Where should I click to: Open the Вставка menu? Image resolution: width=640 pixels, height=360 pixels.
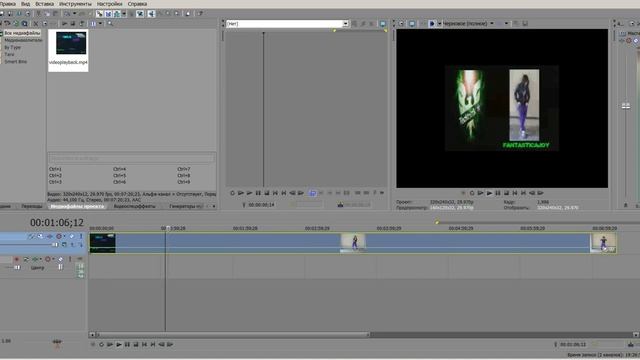pos(44,4)
